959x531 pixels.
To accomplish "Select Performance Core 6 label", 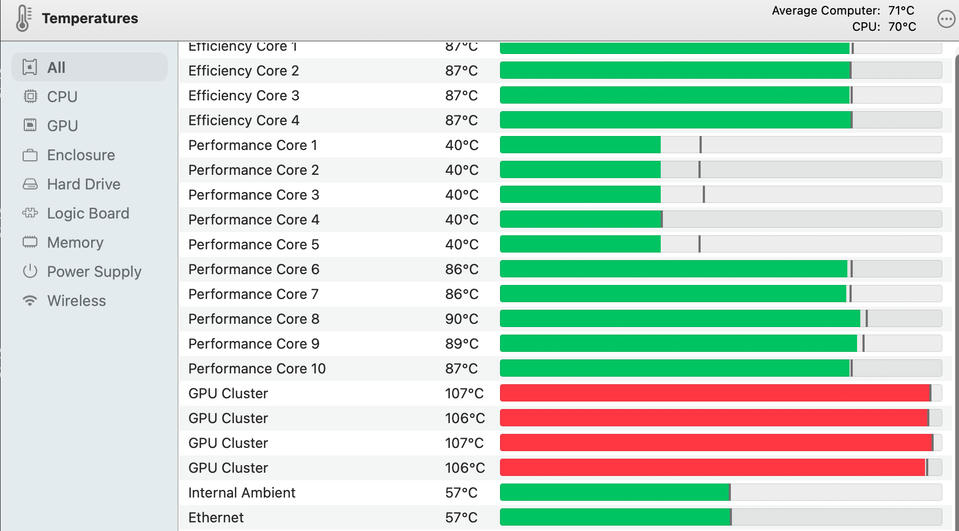I will 253,269.
